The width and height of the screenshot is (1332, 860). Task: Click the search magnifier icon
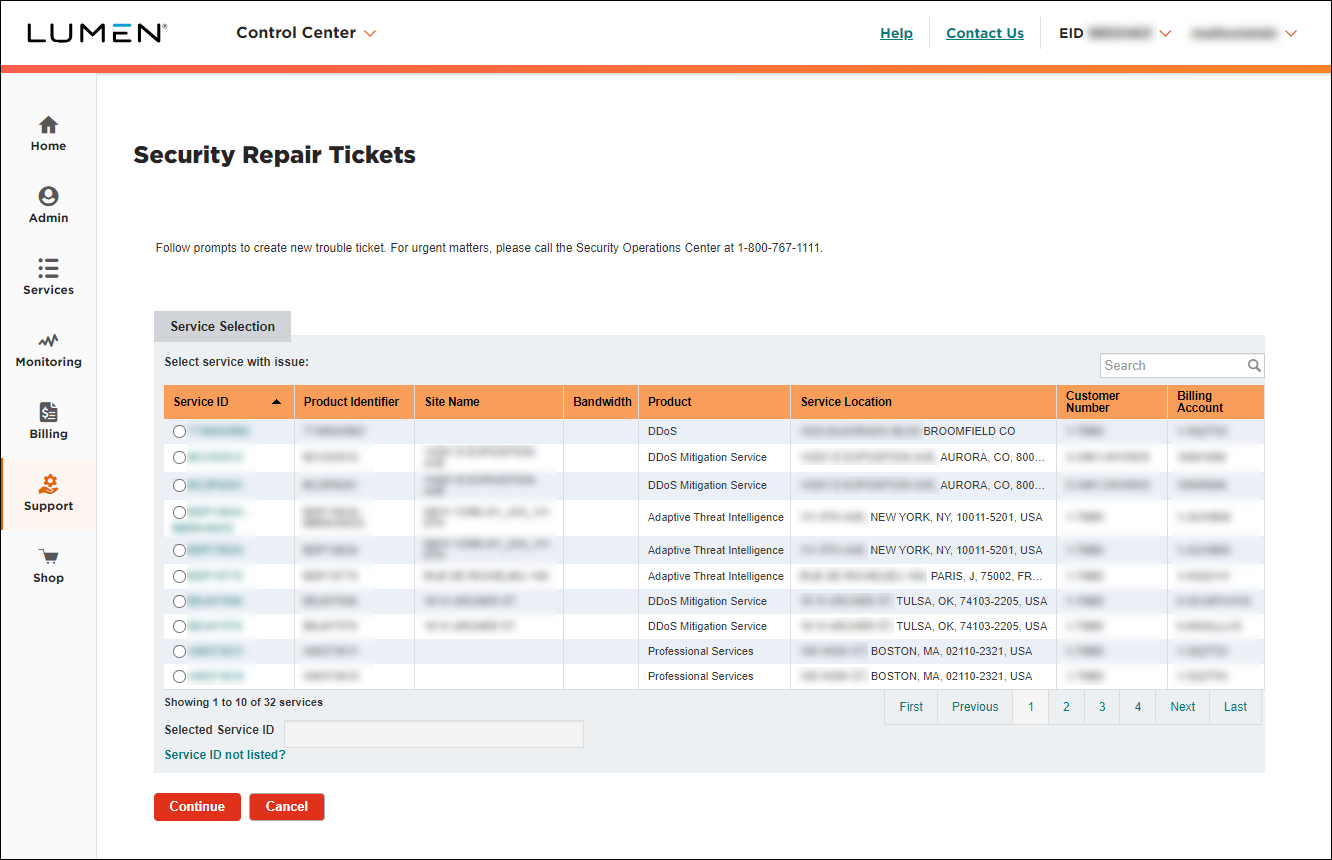(x=1254, y=366)
